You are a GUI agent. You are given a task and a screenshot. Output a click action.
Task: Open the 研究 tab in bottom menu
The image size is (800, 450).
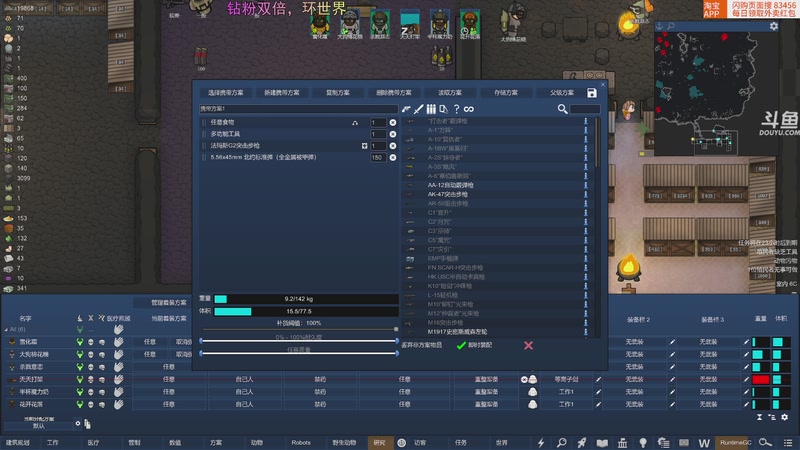coord(379,443)
